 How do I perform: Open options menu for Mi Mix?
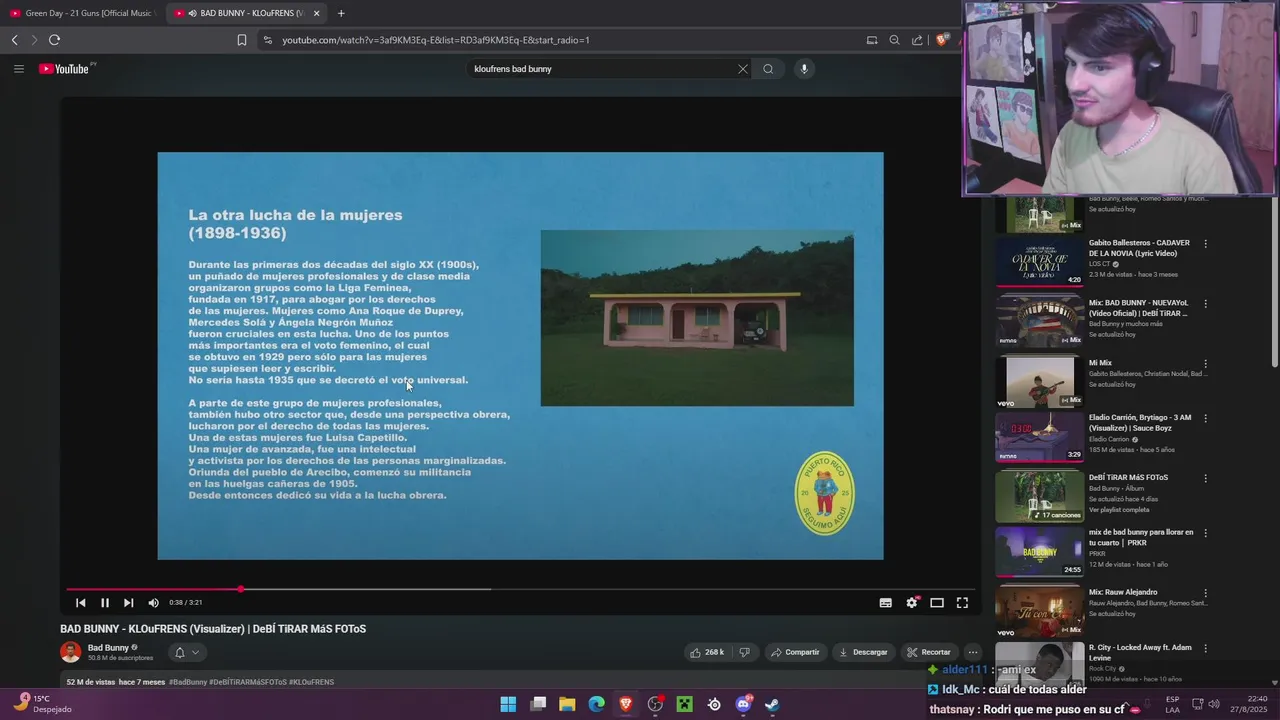[x=1205, y=364]
